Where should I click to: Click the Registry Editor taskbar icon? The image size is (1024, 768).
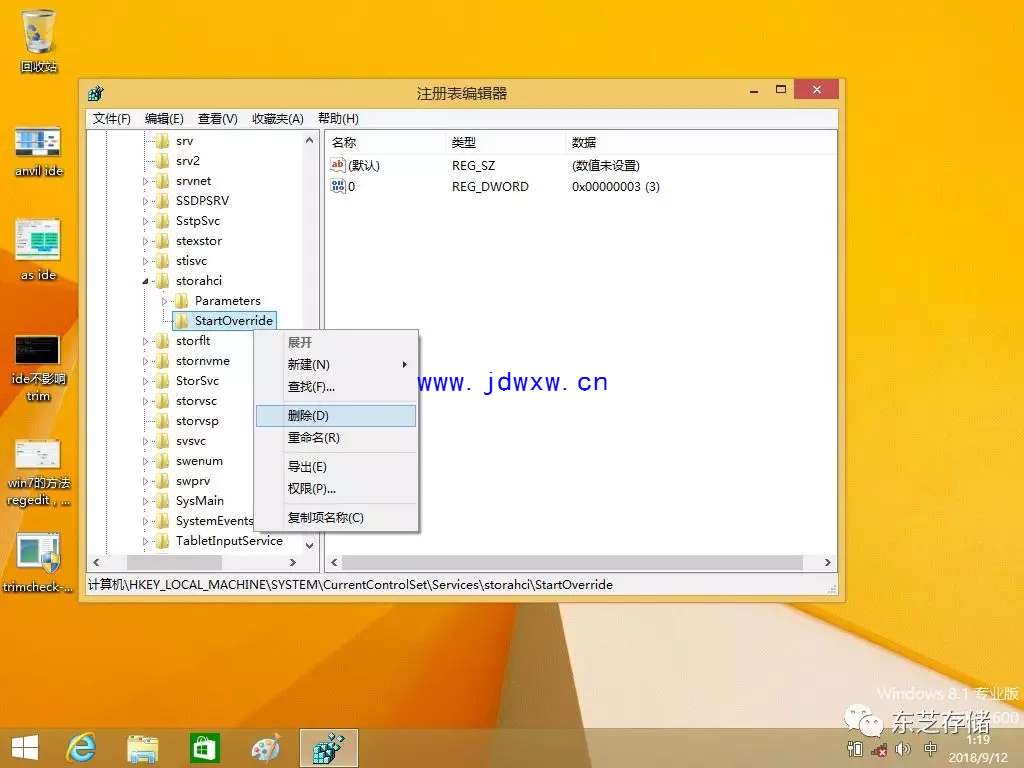tap(328, 748)
